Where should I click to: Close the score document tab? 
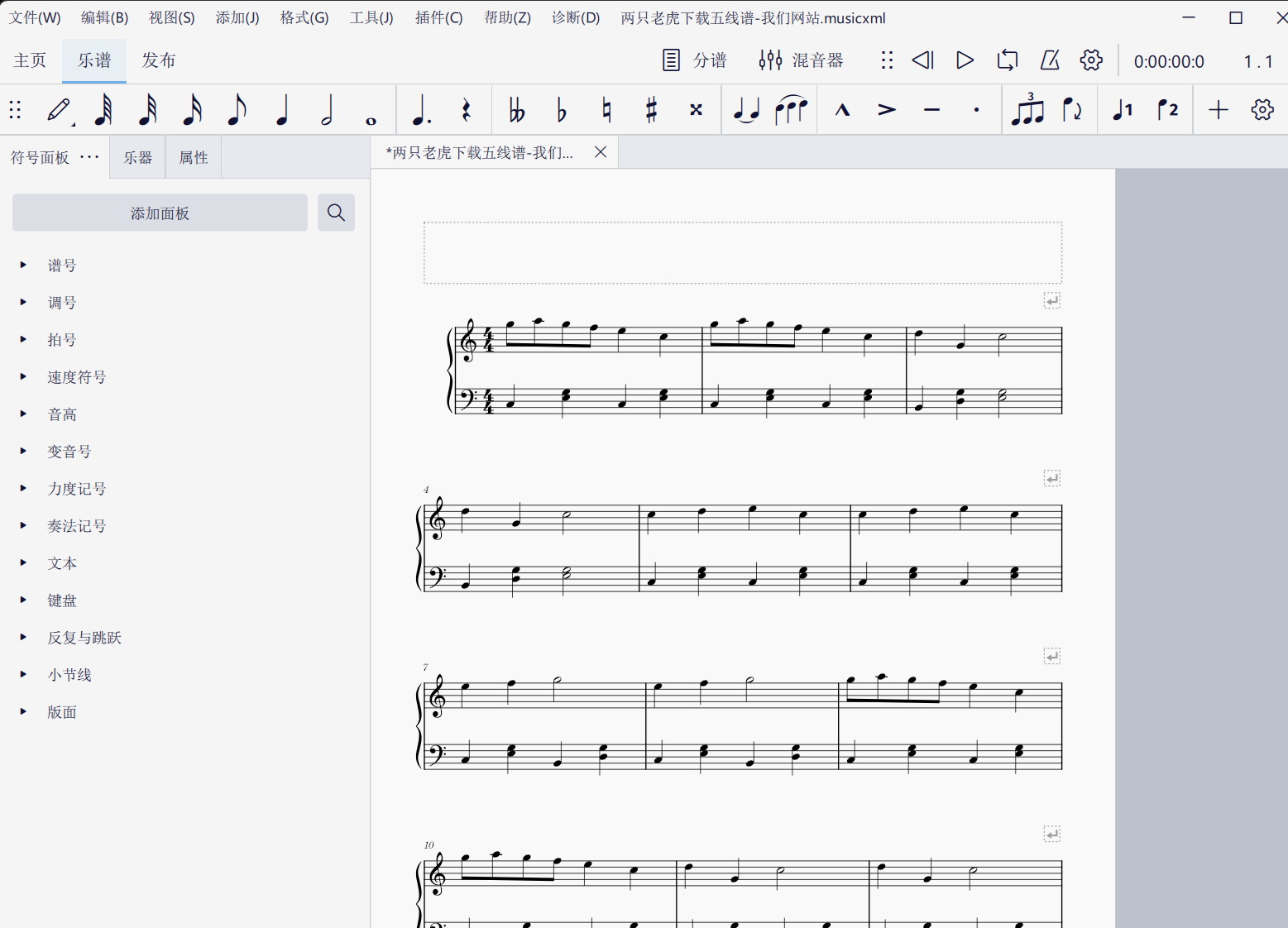click(601, 152)
